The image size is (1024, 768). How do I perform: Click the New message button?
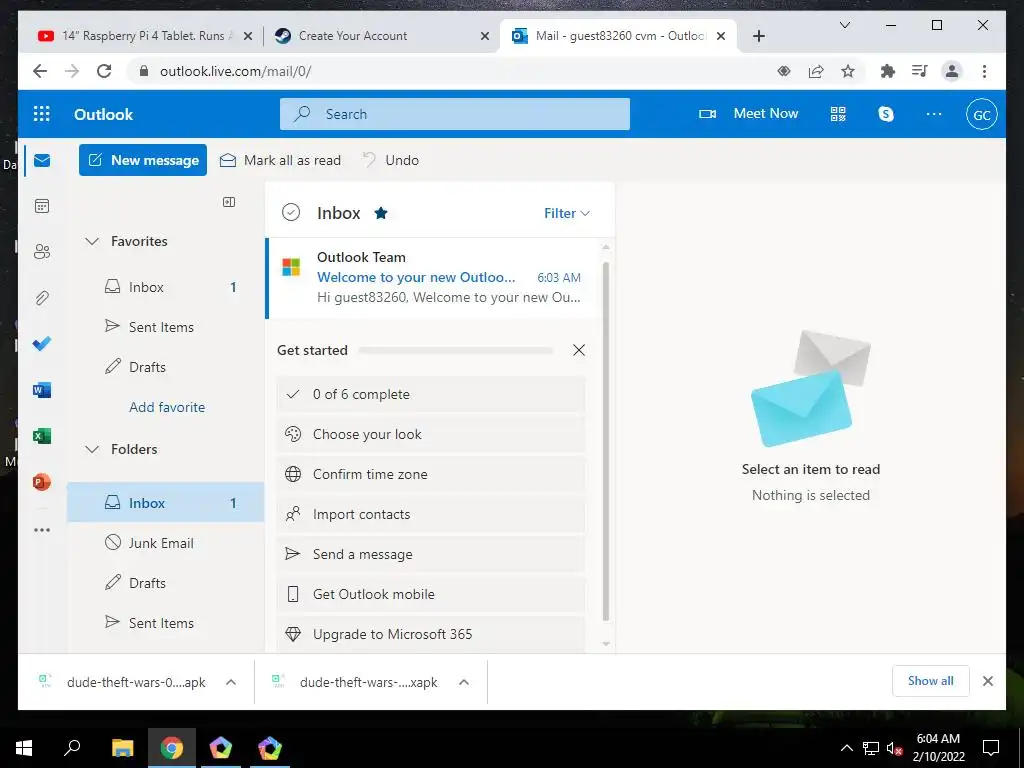(143, 160)
